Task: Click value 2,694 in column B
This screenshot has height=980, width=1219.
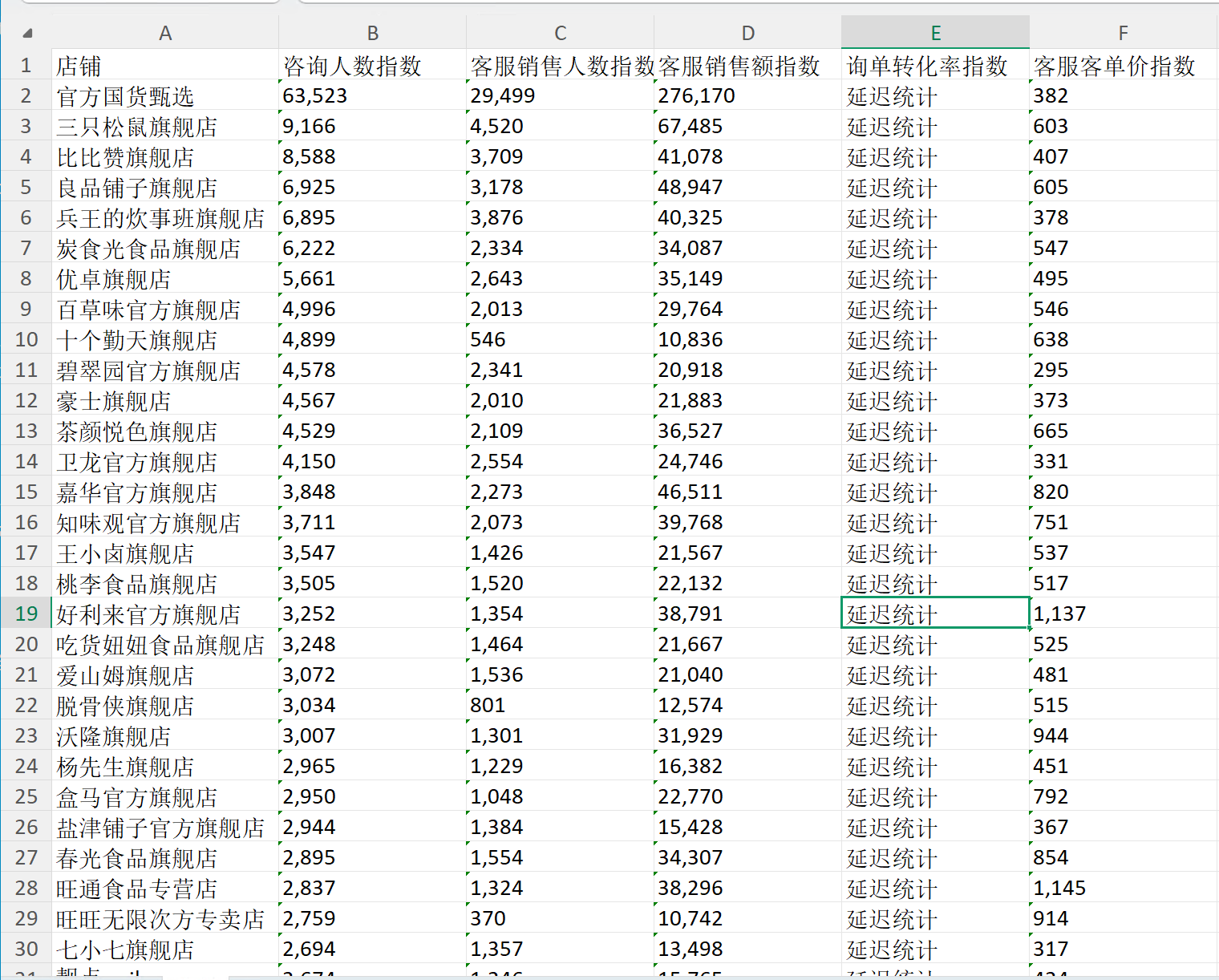Action: pyautogui.click(x=309, y=950)
